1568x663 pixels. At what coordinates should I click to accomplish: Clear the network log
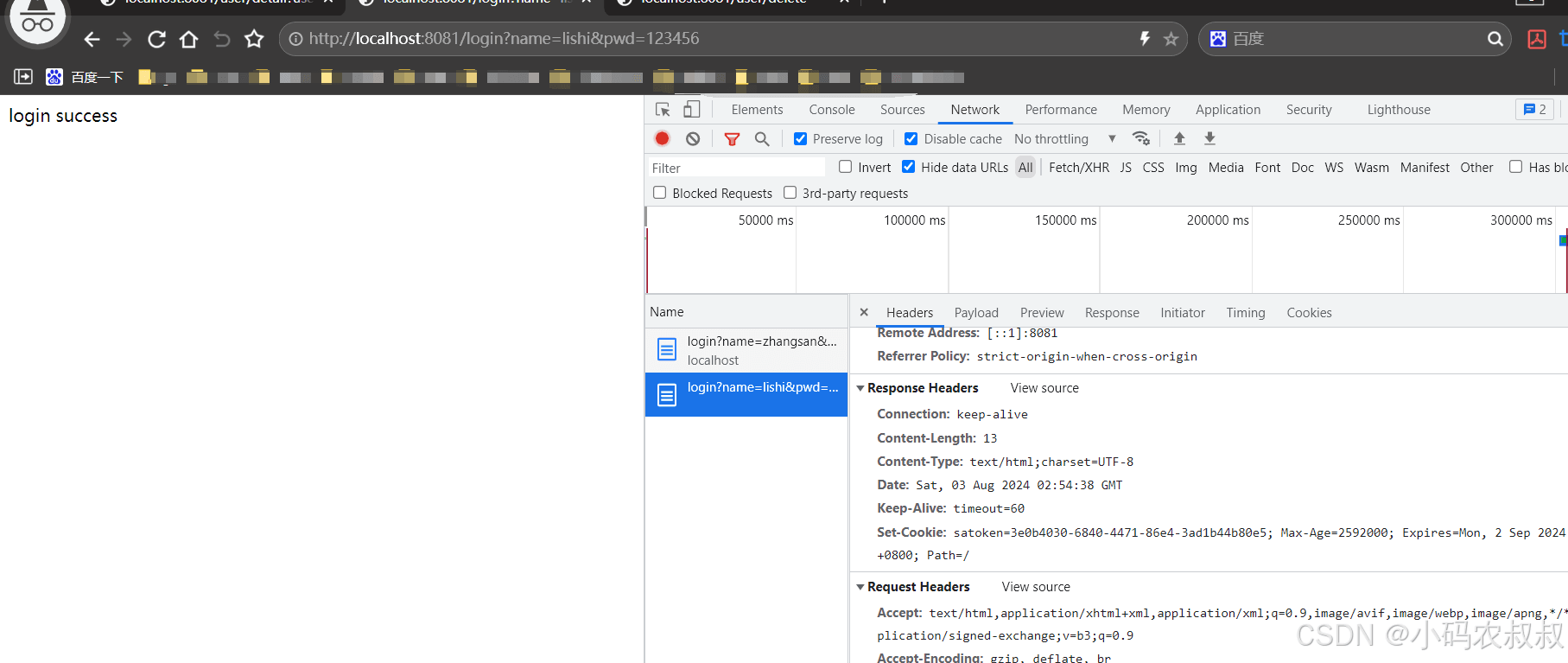coord(693,138)
